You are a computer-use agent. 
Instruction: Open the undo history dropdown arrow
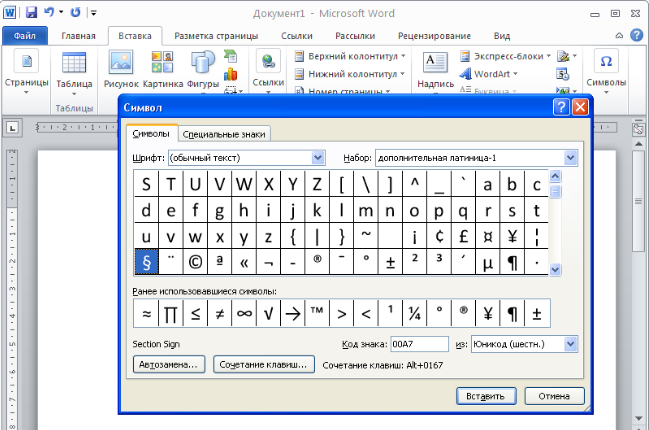tap(61, 12)
